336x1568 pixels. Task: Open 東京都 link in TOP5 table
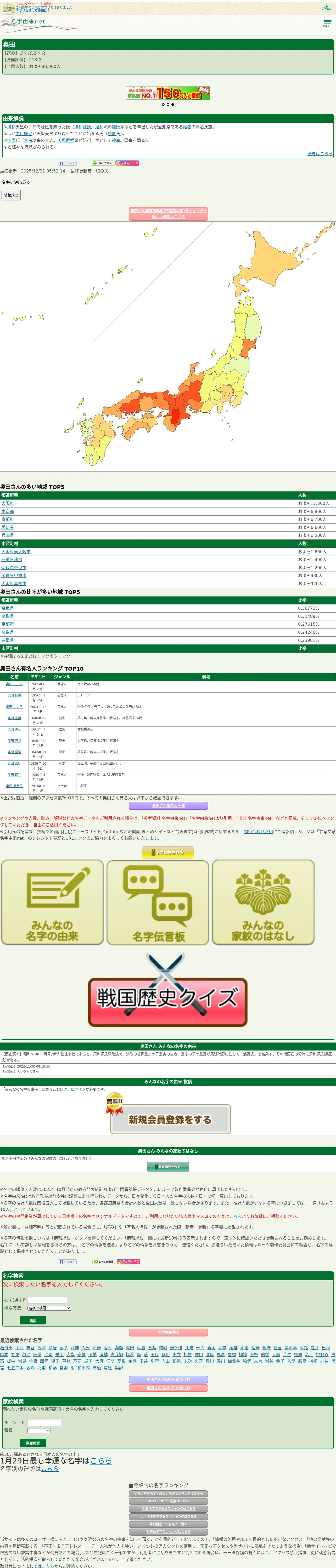point(7,511)
